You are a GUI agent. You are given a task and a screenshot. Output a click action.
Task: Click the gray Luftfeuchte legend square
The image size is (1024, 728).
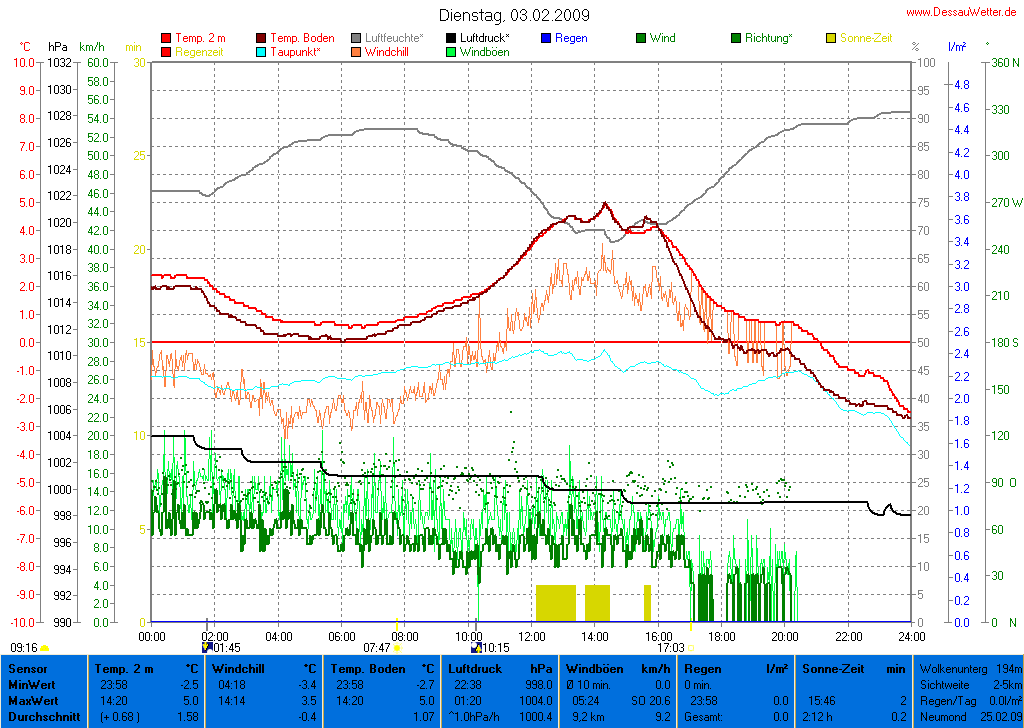357,38
